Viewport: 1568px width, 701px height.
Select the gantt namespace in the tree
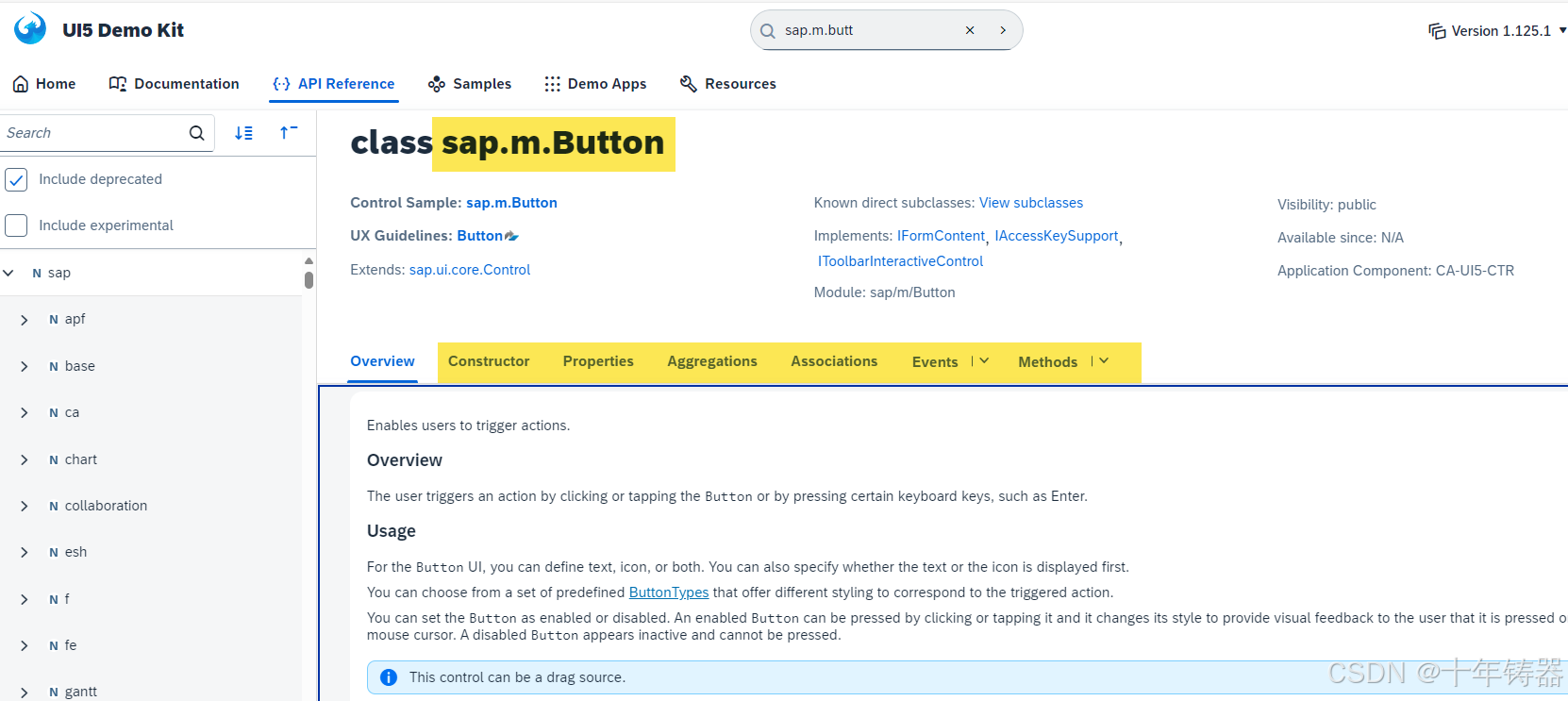(80, 692)
